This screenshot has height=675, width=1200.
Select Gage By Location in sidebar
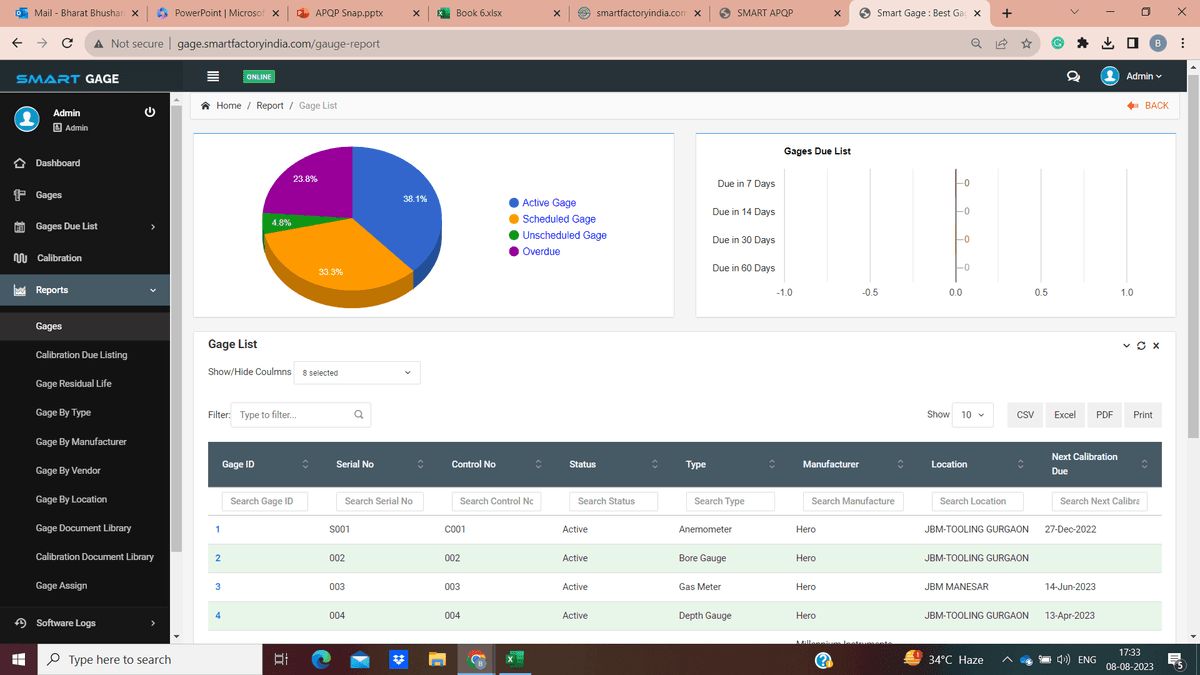point(72,499)
